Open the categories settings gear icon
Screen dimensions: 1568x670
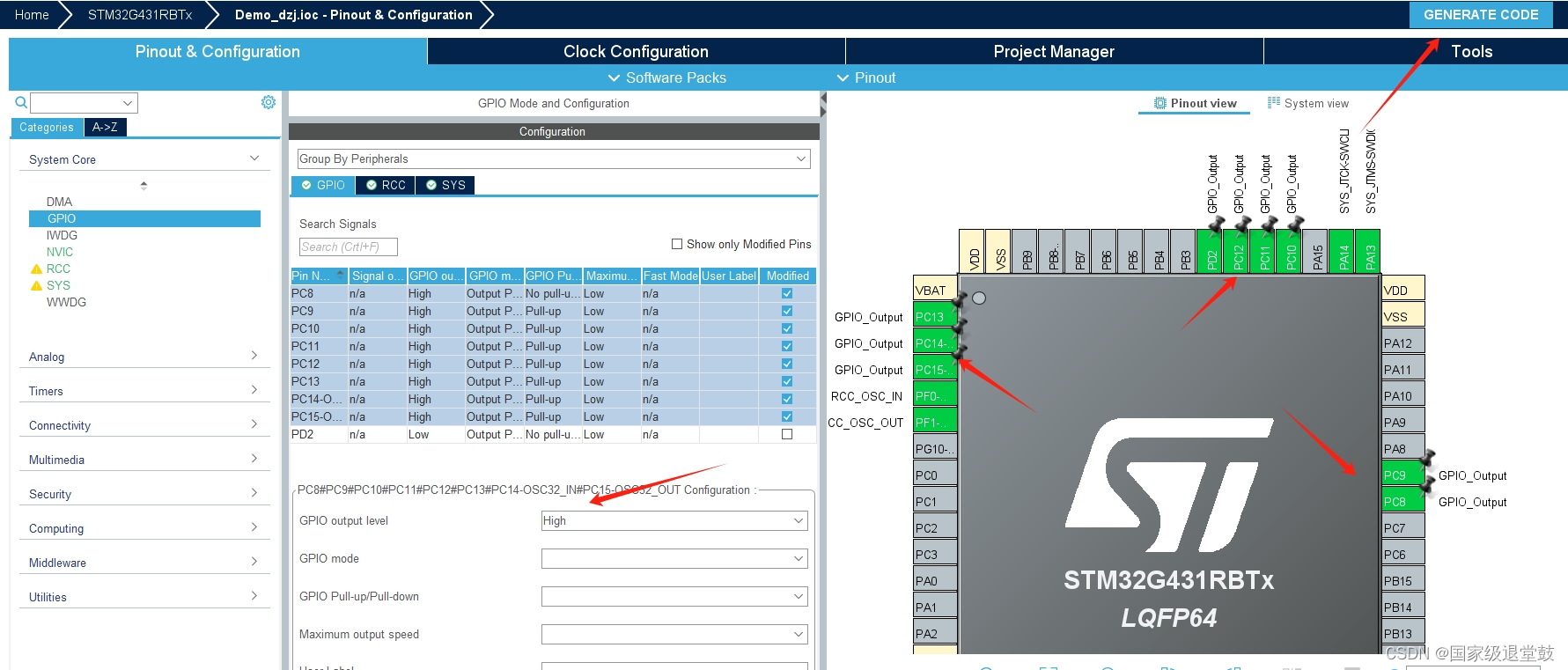(269, 102)
